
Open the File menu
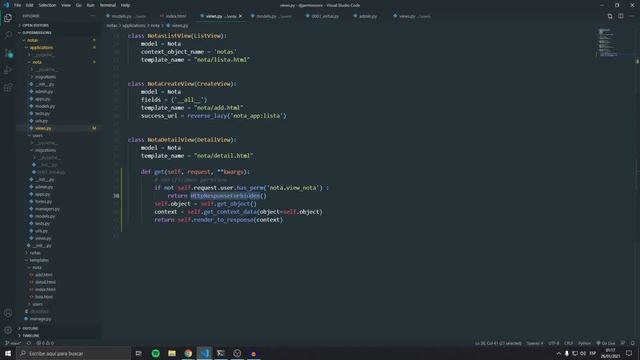(17, 5)
